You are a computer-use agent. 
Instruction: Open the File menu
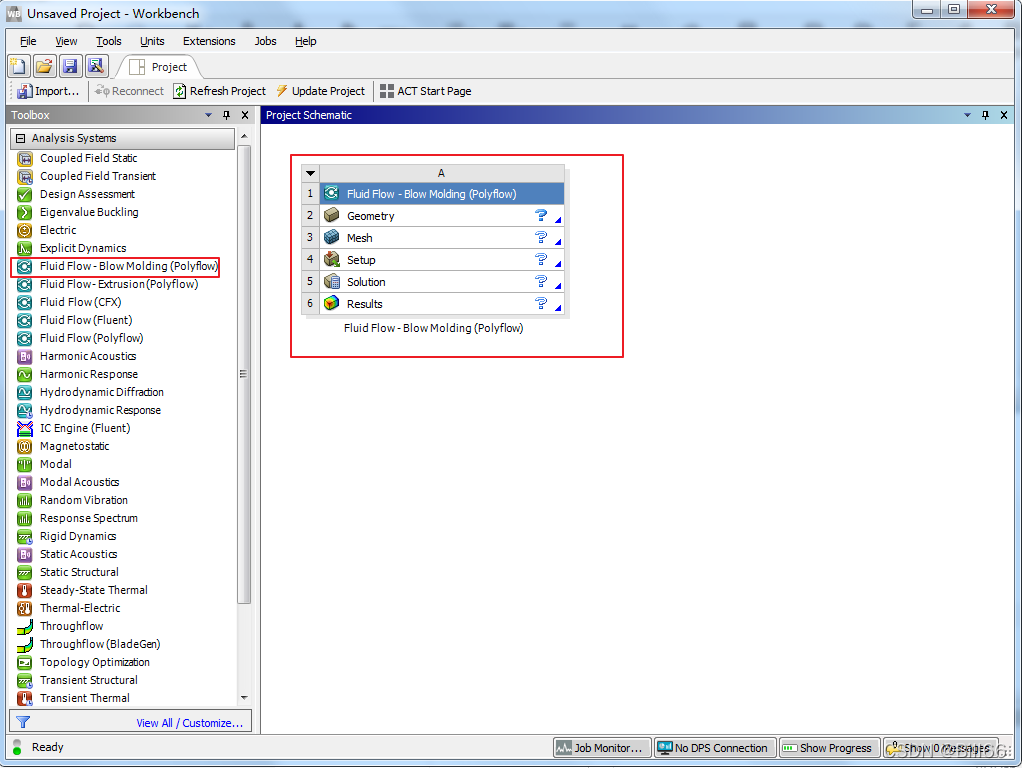(28, 41)
